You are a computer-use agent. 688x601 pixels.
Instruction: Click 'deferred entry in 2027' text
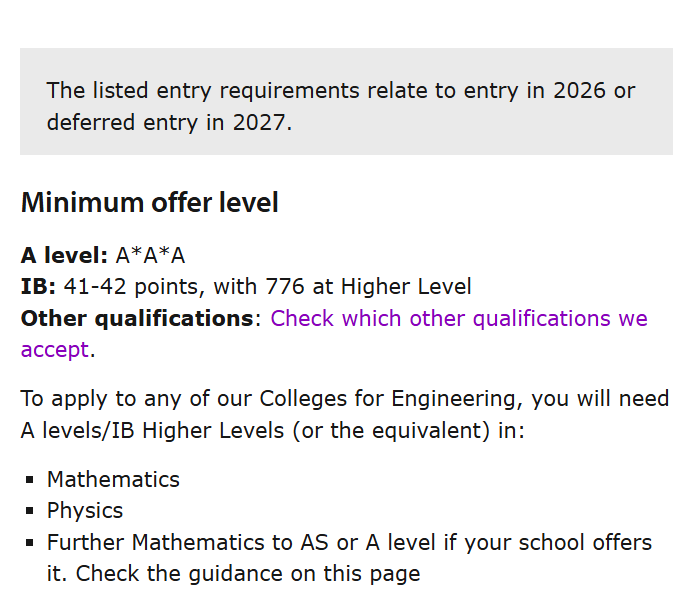(x=168, y=123)
